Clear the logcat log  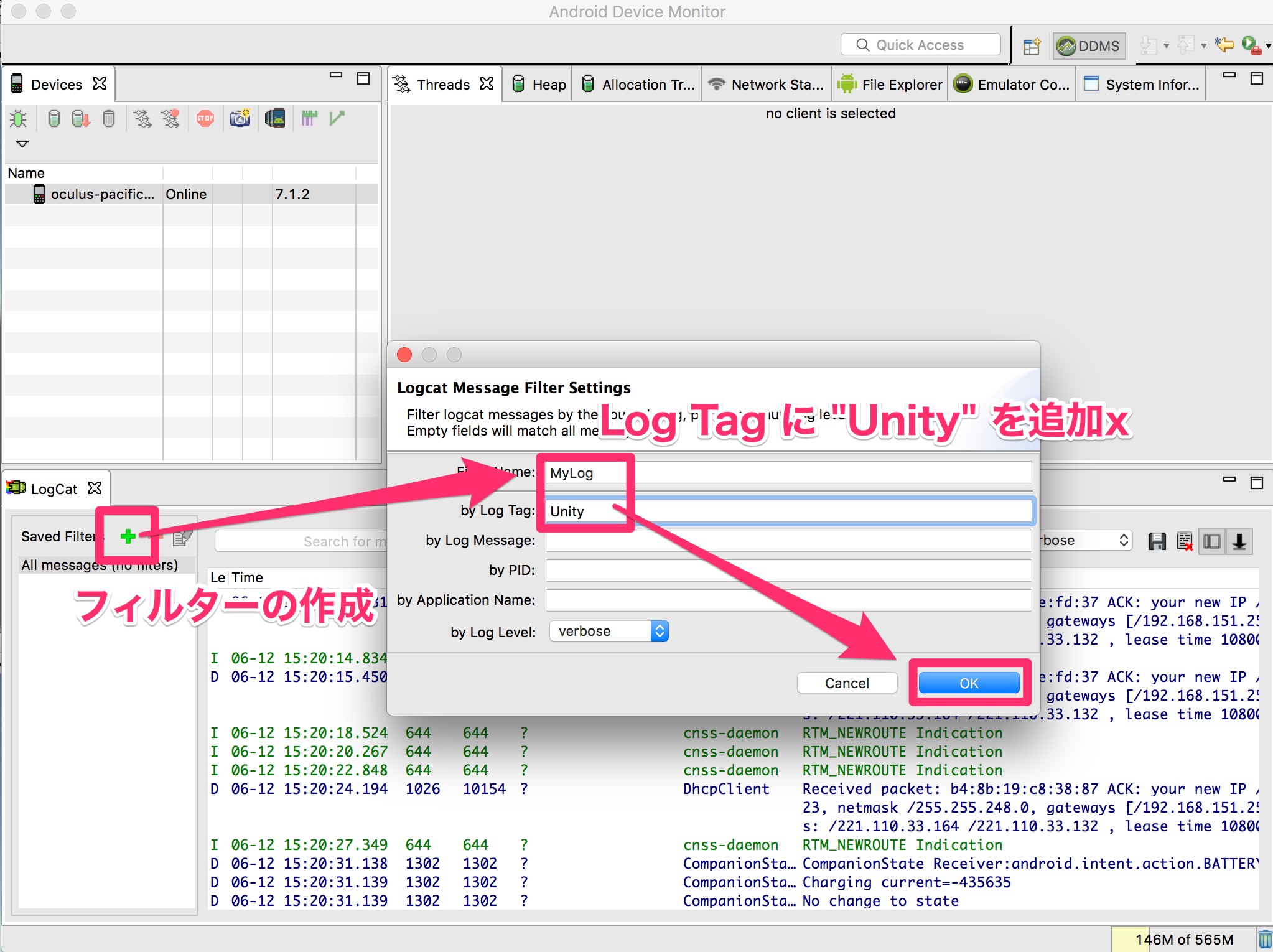point(1183,541)
